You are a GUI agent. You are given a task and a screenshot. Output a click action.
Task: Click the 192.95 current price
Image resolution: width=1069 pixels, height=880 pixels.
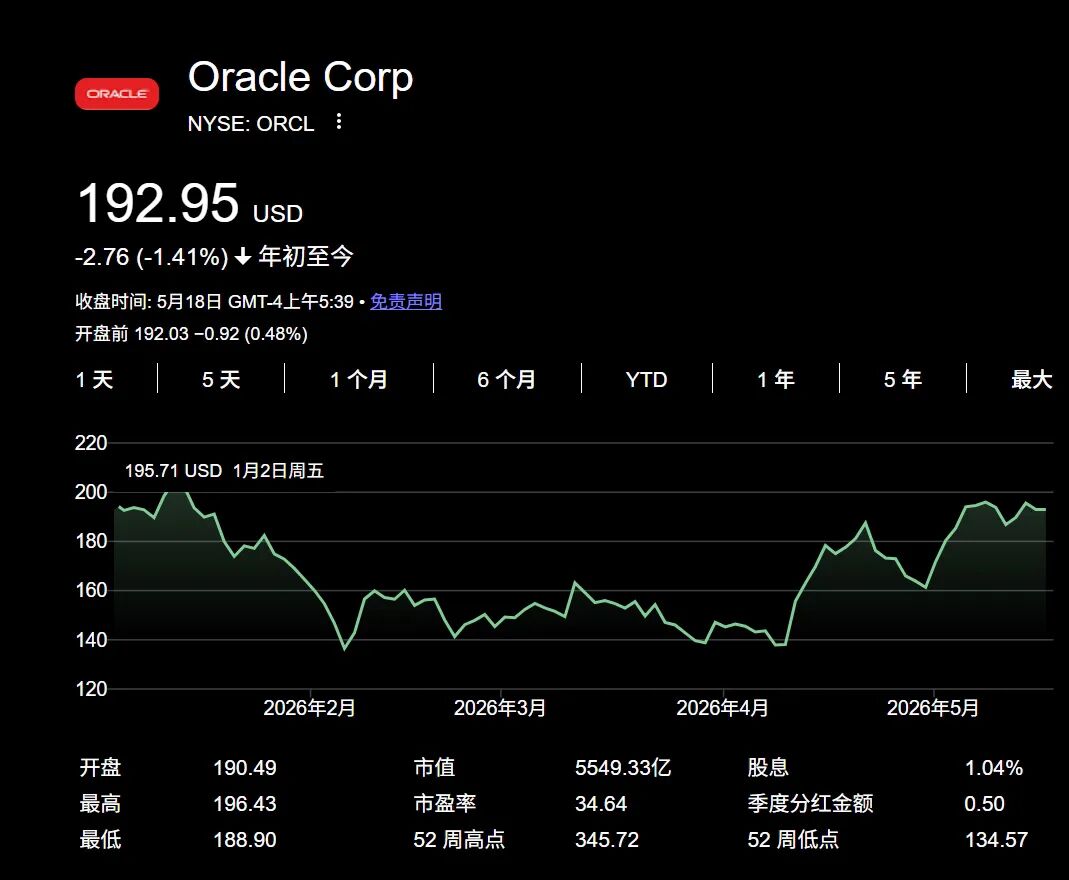pyautogui.click(x=158, y=202)
